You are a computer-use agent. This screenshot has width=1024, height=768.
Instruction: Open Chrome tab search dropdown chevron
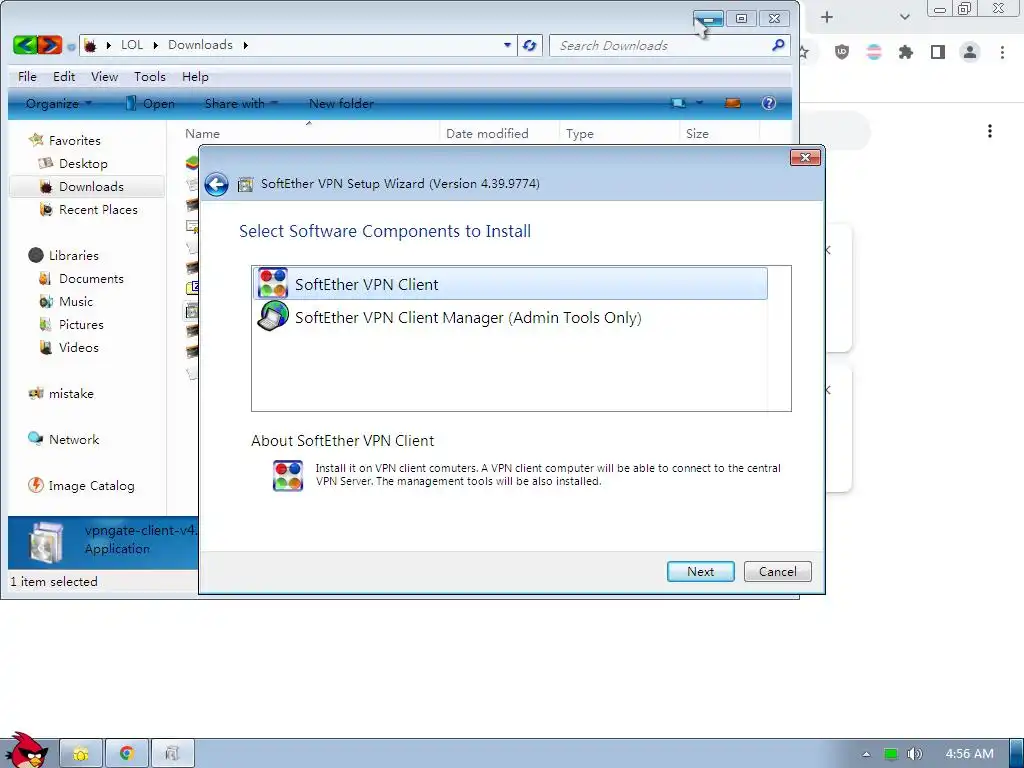(904, 17)
